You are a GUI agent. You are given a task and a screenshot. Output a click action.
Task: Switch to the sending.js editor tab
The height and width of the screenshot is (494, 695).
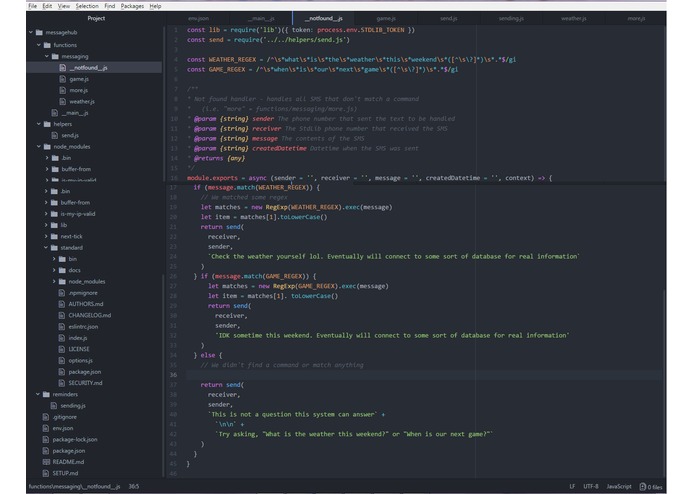(511, 19)
